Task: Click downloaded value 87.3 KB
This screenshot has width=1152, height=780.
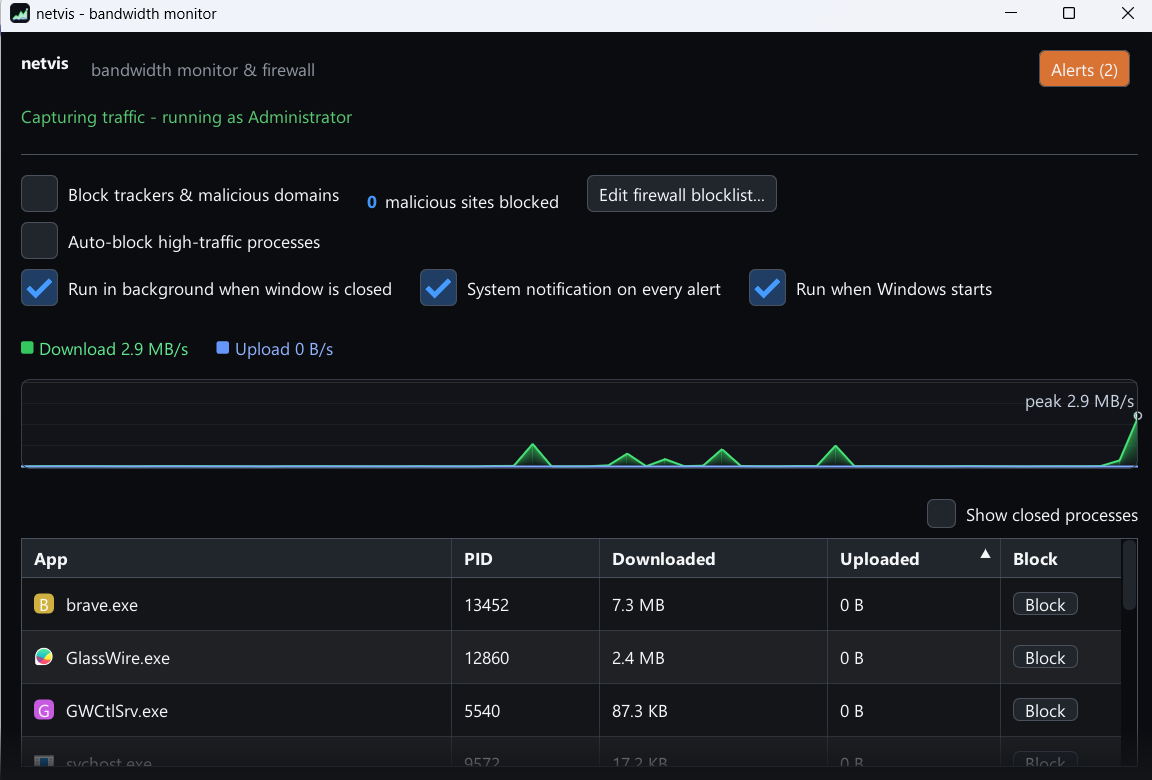Action: [640, 711]
